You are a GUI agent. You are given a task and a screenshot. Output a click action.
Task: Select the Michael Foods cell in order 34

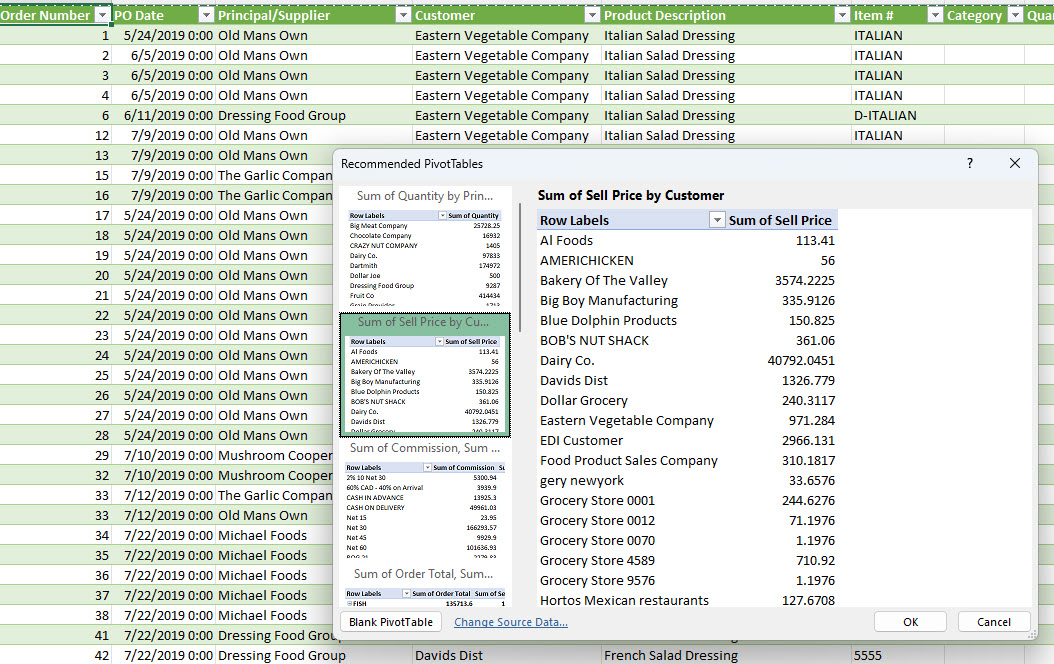tap(275, 536)
